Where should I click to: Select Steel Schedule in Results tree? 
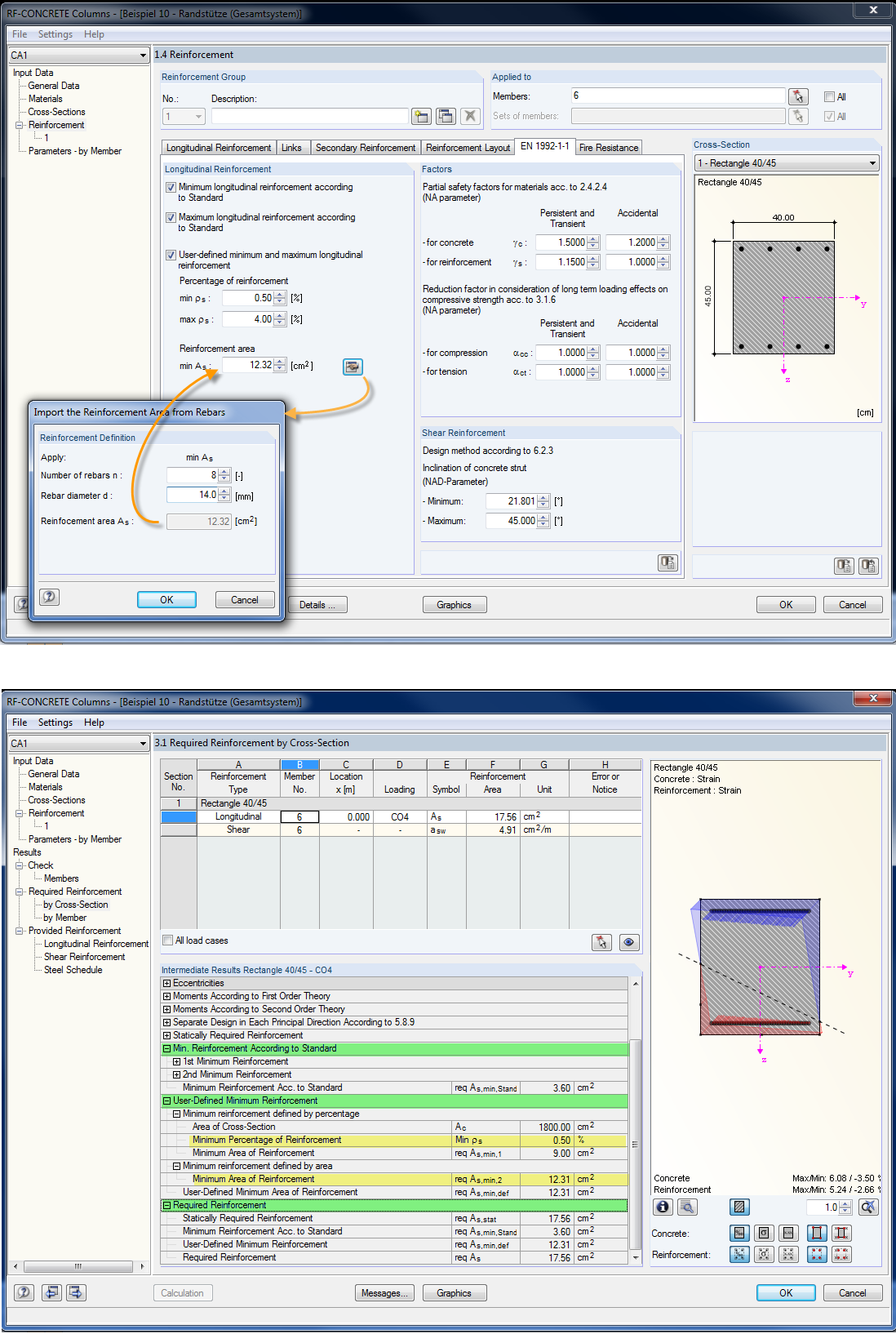click(73, 970)
